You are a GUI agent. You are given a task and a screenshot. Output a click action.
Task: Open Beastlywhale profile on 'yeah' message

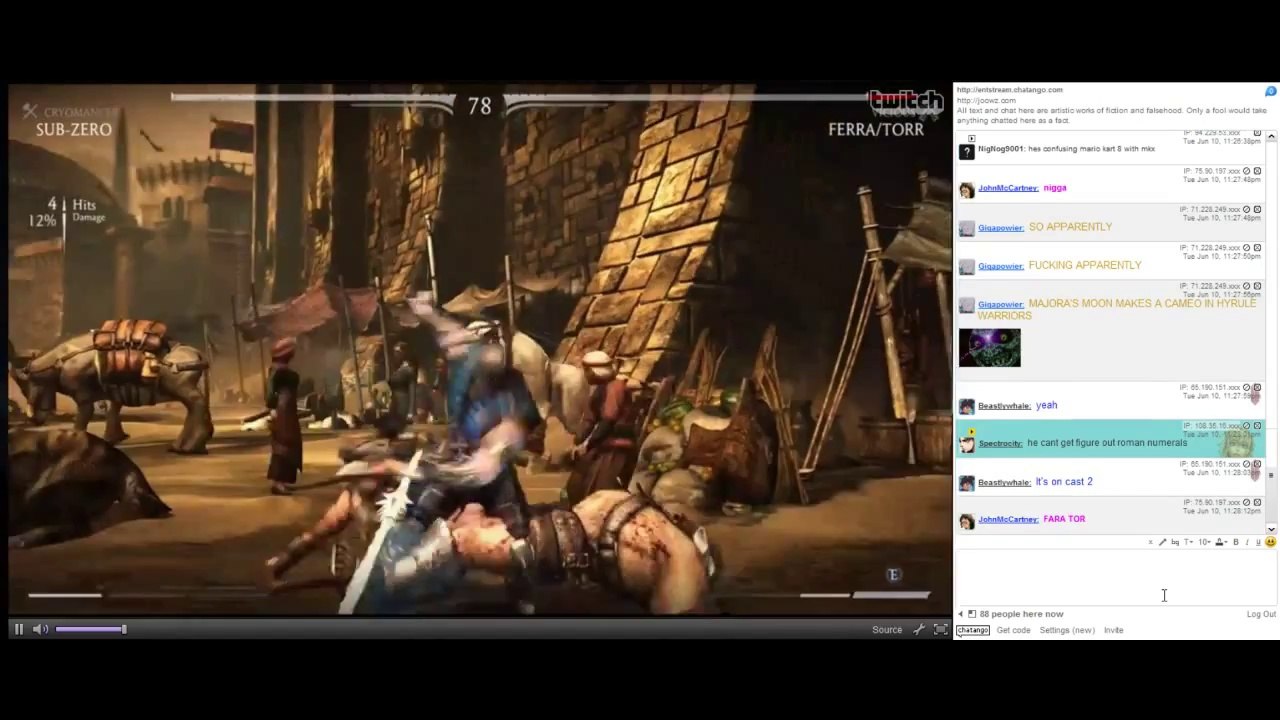coord(1004,406)
